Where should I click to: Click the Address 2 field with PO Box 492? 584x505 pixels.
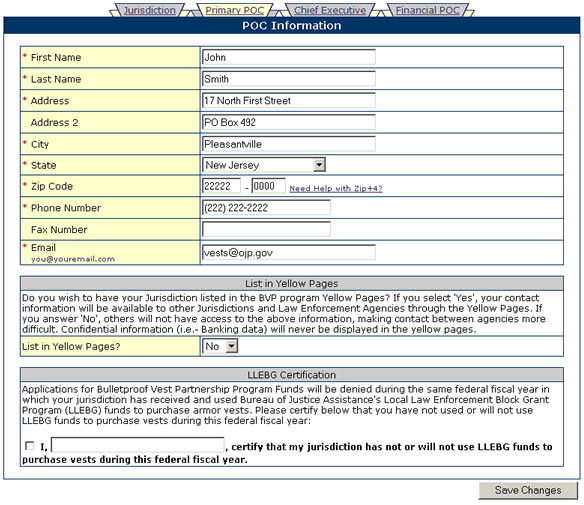pos(289,122)
